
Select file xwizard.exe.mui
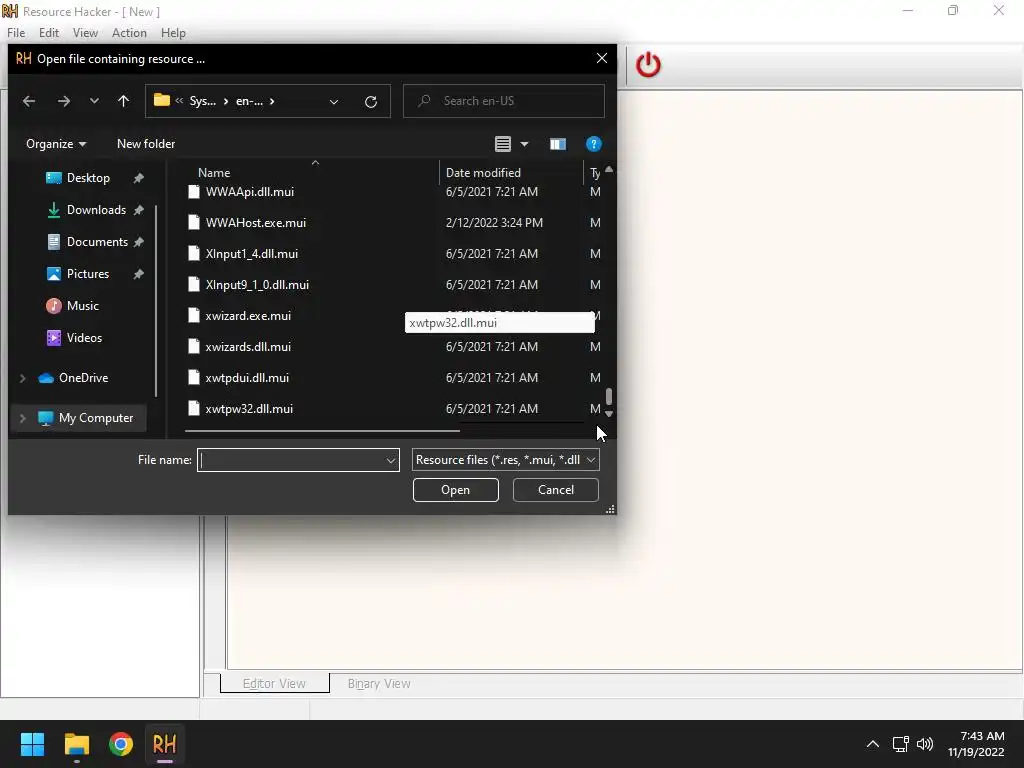pos(248,315)
